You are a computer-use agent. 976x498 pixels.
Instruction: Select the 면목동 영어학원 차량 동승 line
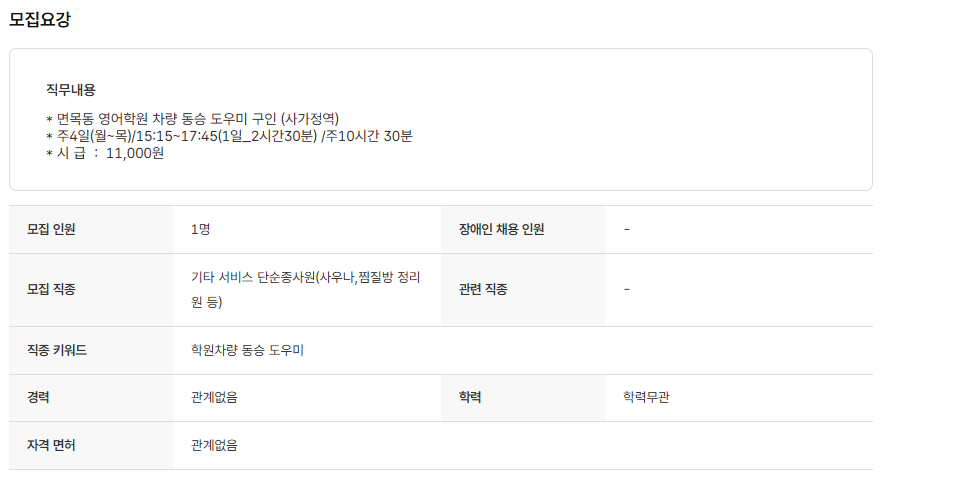point(198,118)
